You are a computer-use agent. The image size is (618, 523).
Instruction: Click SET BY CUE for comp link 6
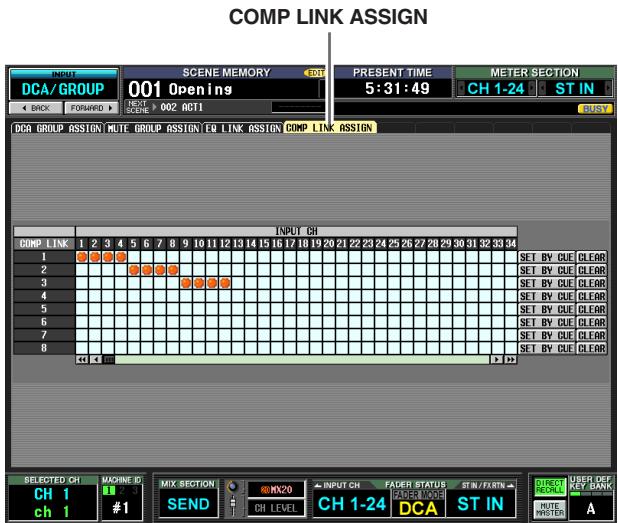coord(546,322)
